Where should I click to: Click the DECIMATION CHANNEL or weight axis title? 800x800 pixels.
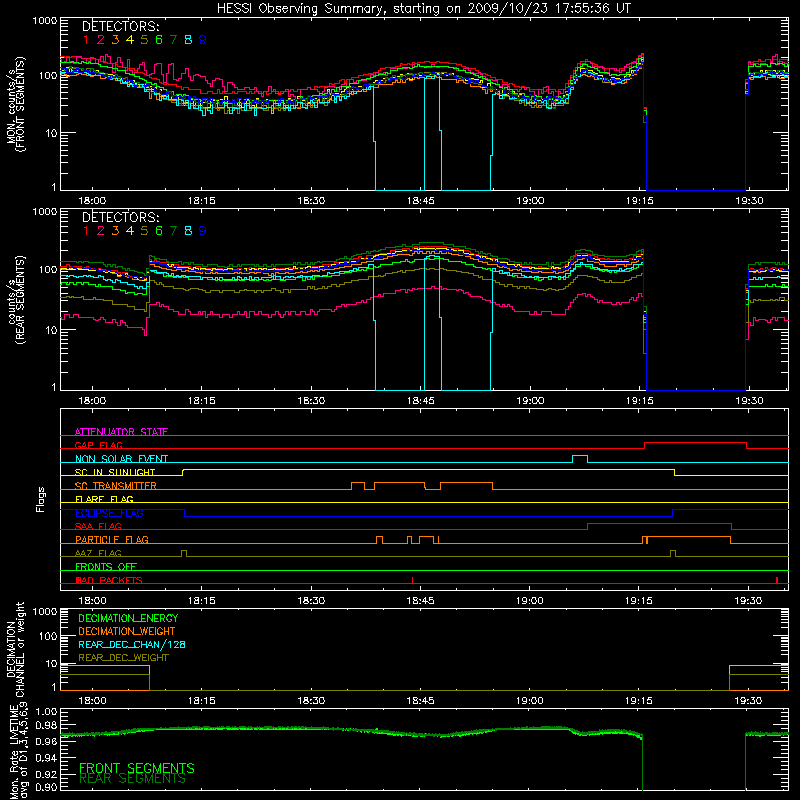click(16, 649)
